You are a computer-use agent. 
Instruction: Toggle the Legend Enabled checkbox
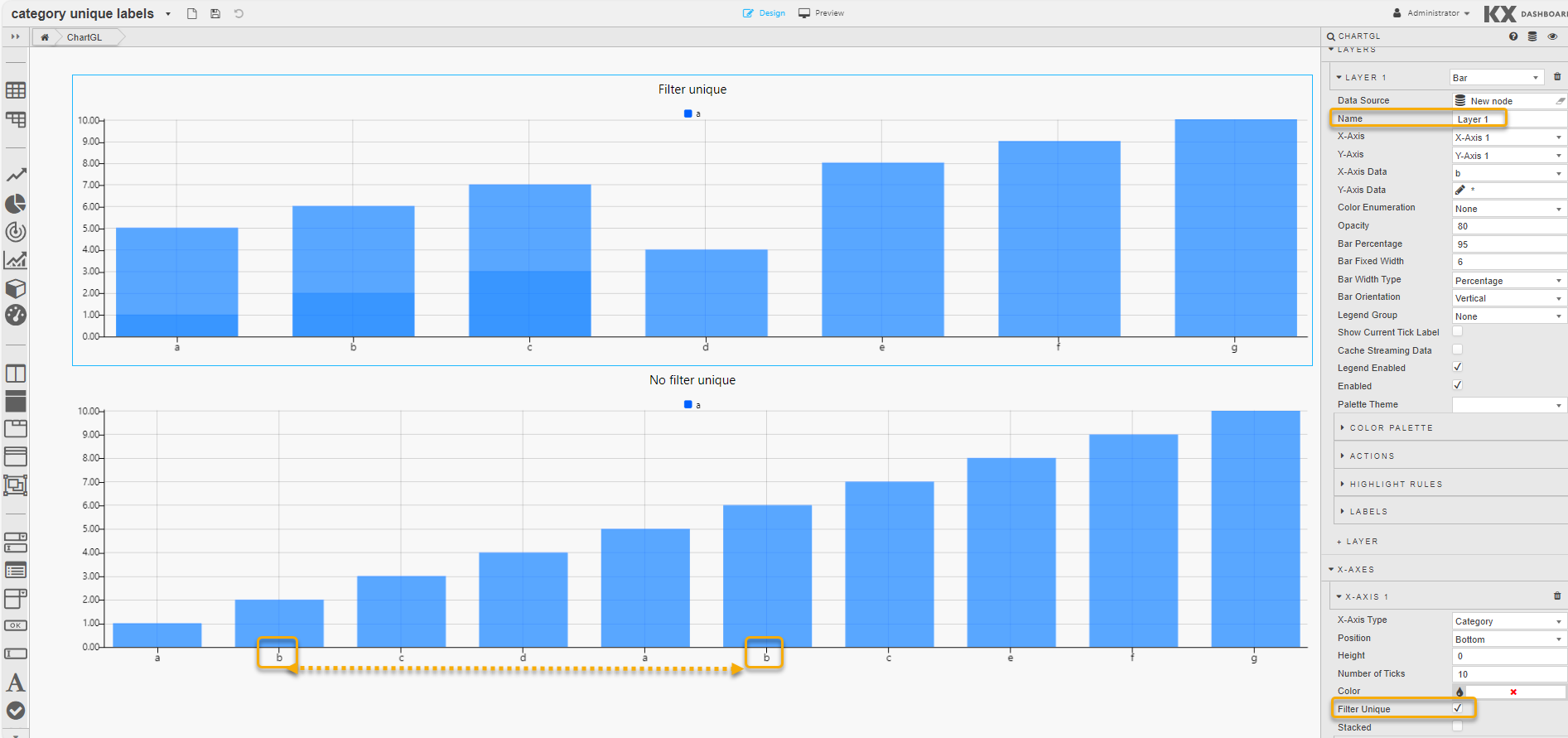[x=1458, y=368]
